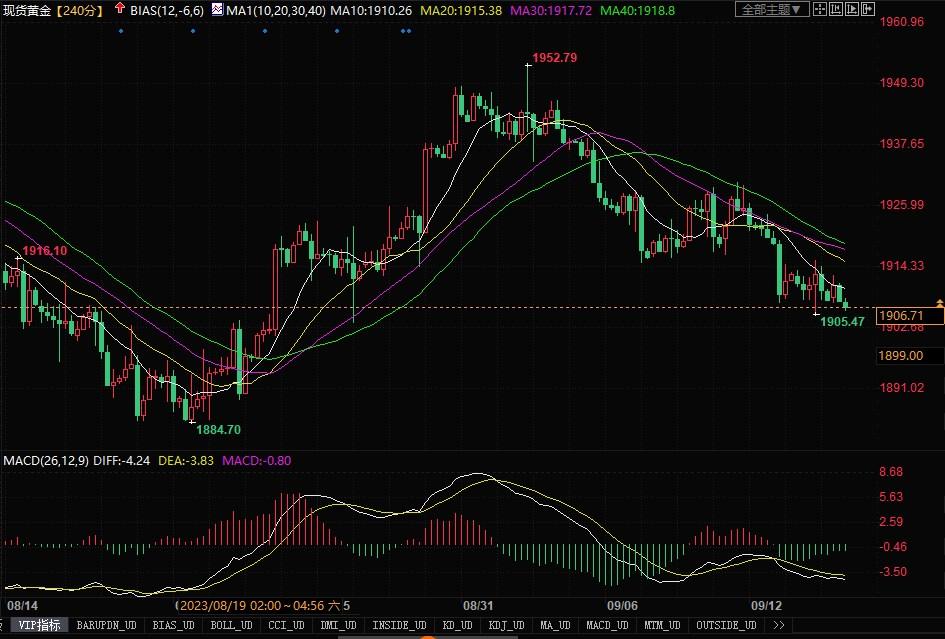This screenshot has height=639, width=945.
Task: Switch to INSIDE_UD indicator tab
Action: coord(399,625)
